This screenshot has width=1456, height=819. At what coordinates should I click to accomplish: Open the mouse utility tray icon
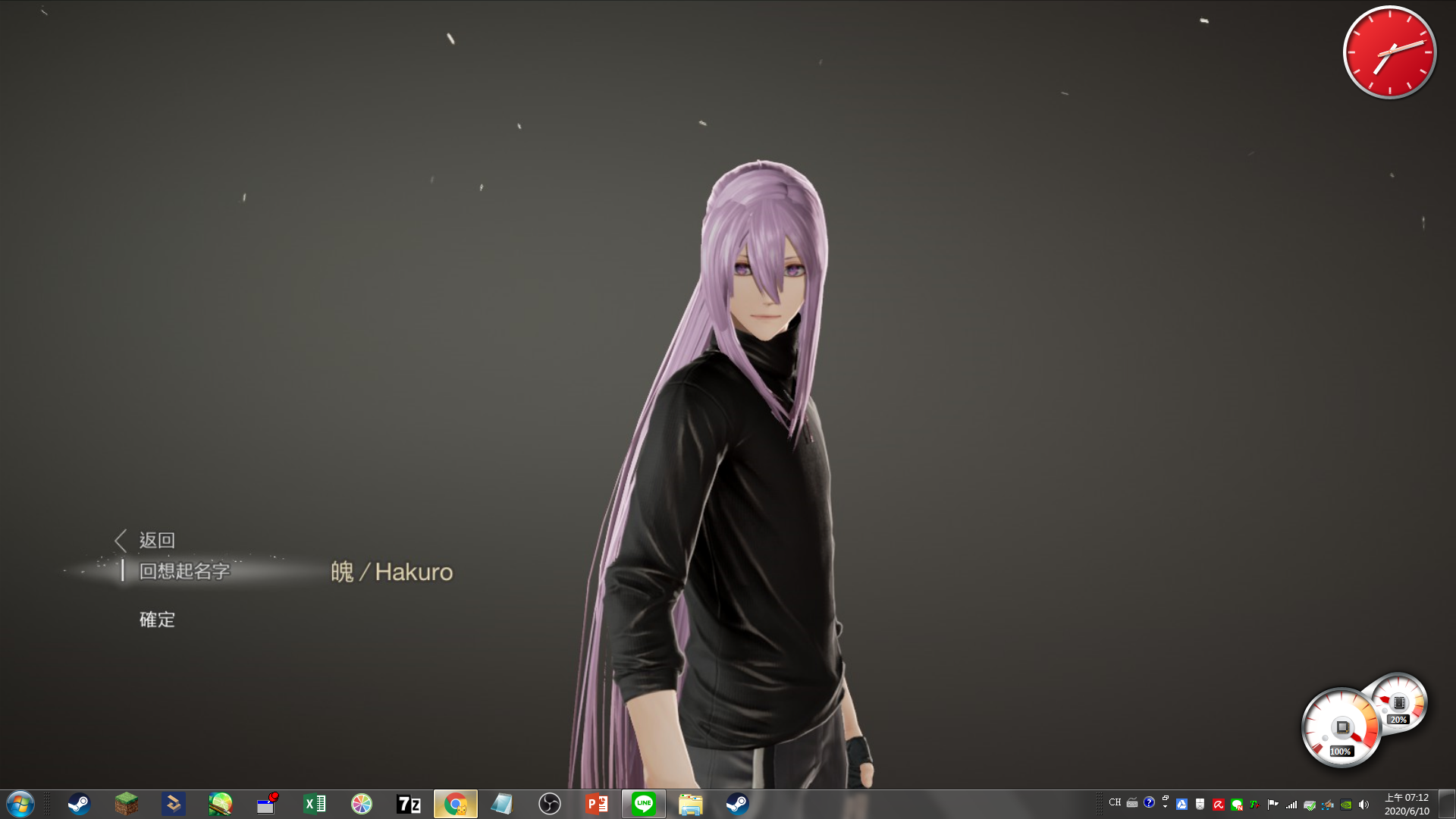point(1200,805)
